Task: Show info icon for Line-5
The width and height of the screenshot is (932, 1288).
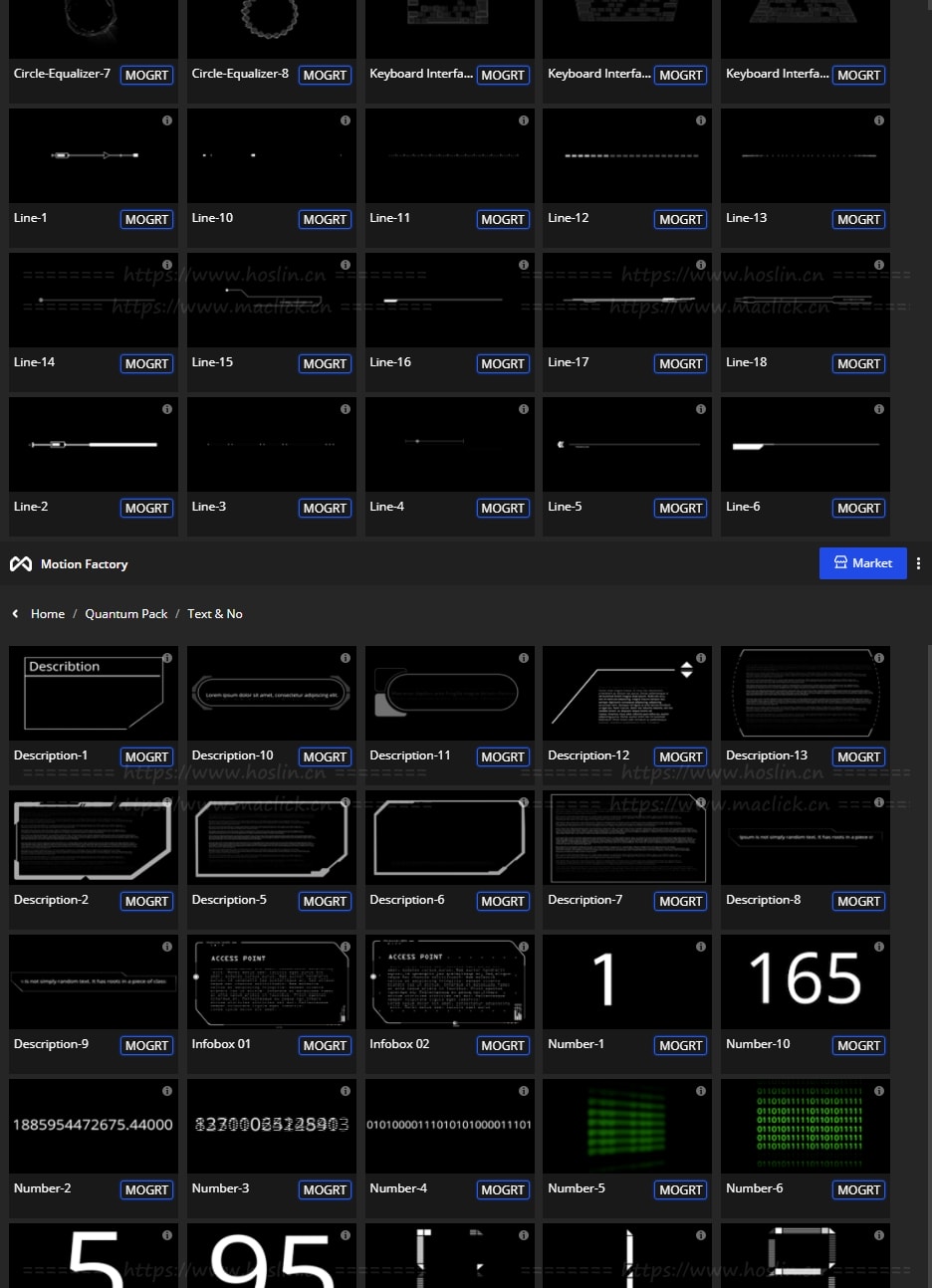Action: pyautogui.click(x=701, y=409)
